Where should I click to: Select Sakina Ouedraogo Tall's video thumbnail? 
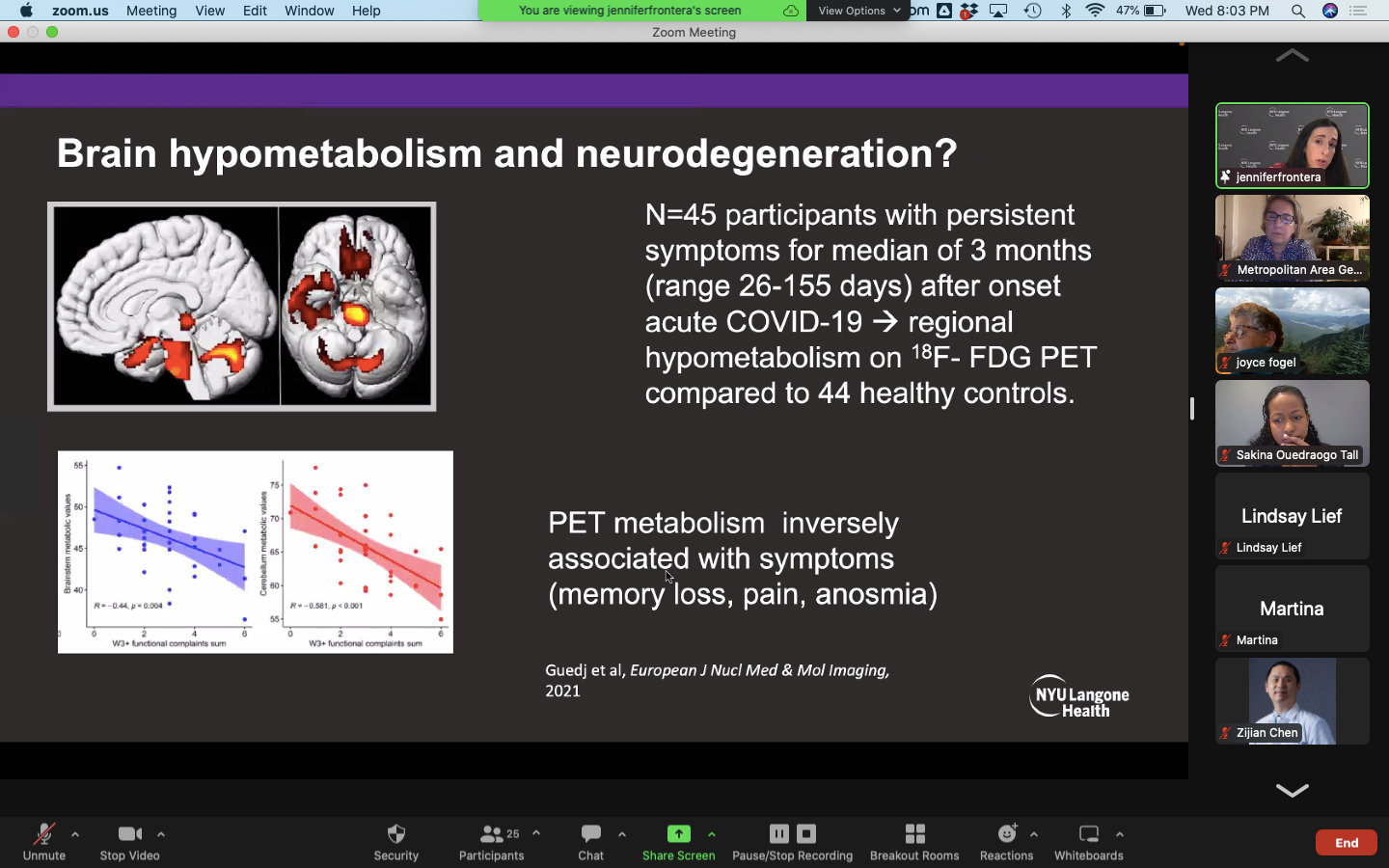pyautogui.click(x=1292, y=423)
